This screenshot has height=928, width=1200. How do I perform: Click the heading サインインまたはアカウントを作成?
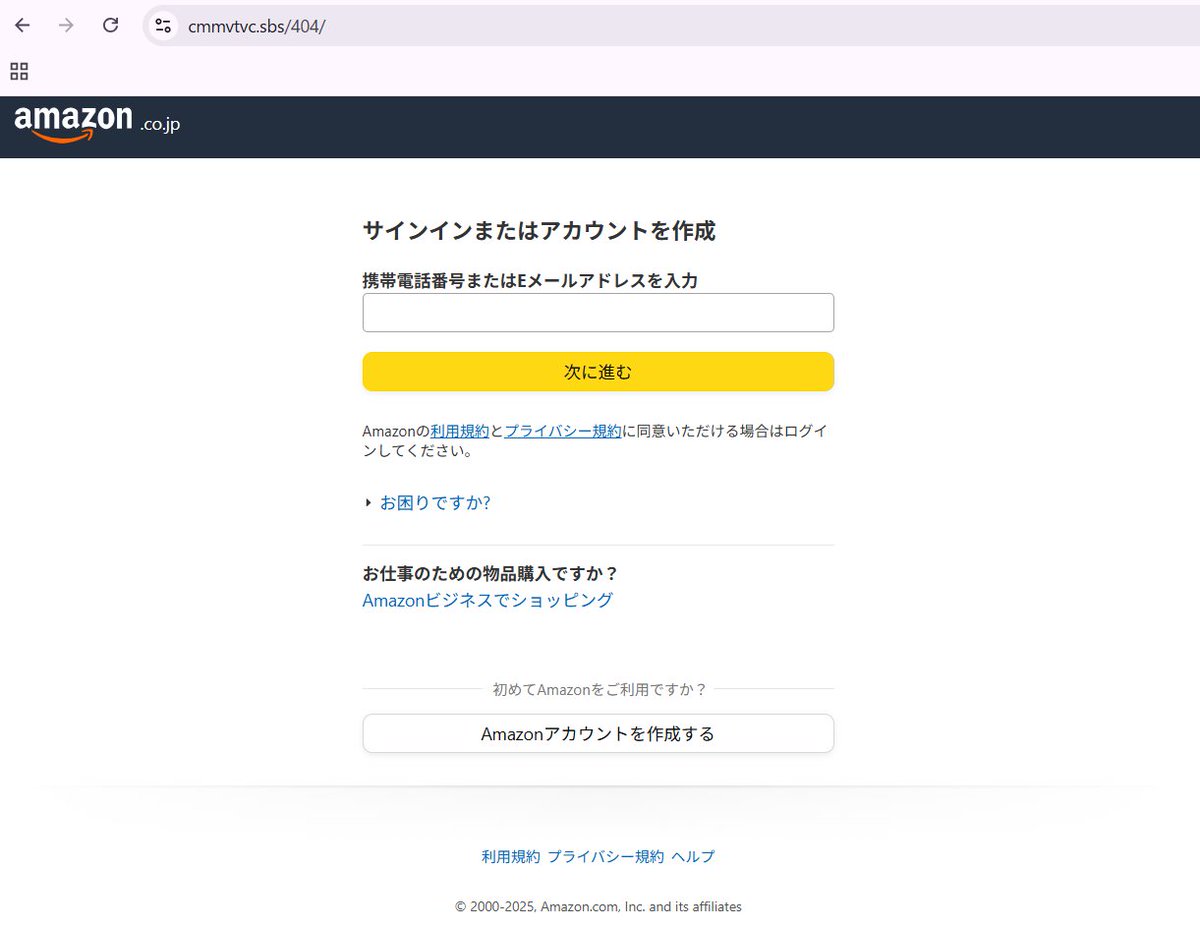point(539,231)
